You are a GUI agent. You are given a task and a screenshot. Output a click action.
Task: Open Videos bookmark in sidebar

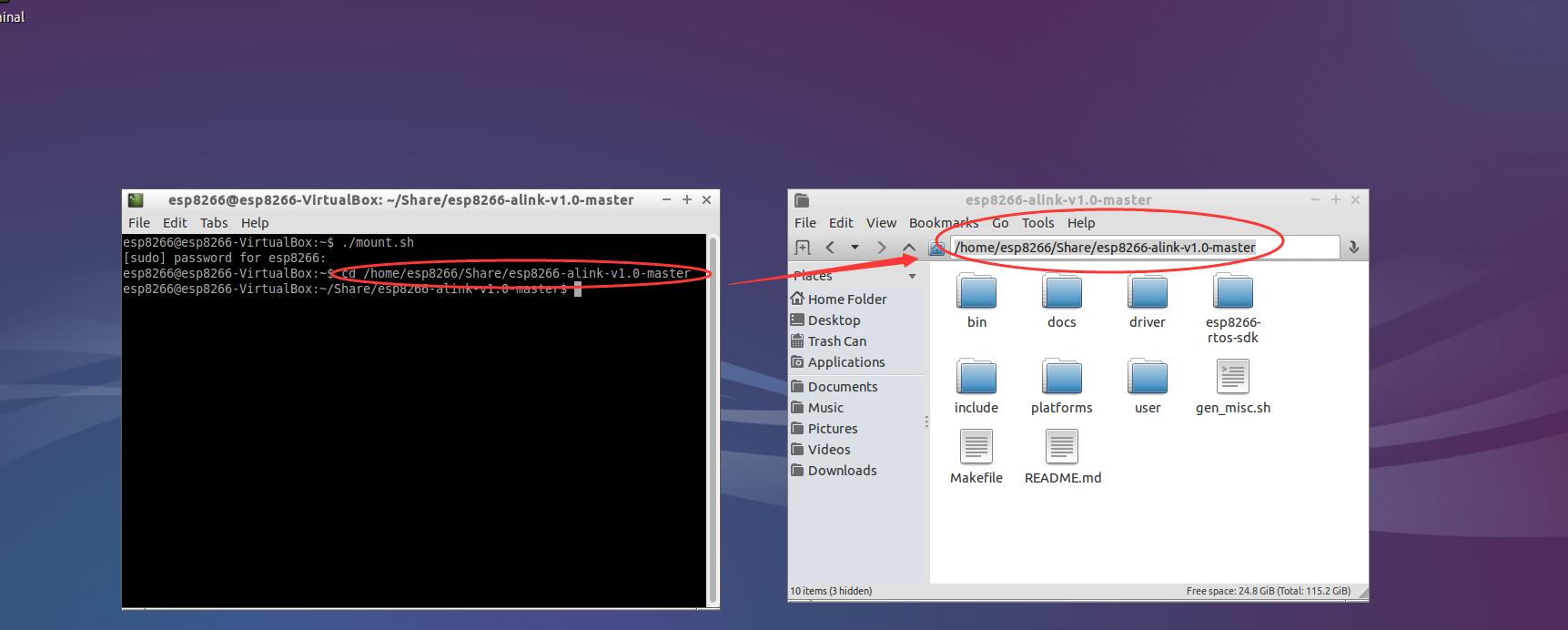tap(821, 449)
